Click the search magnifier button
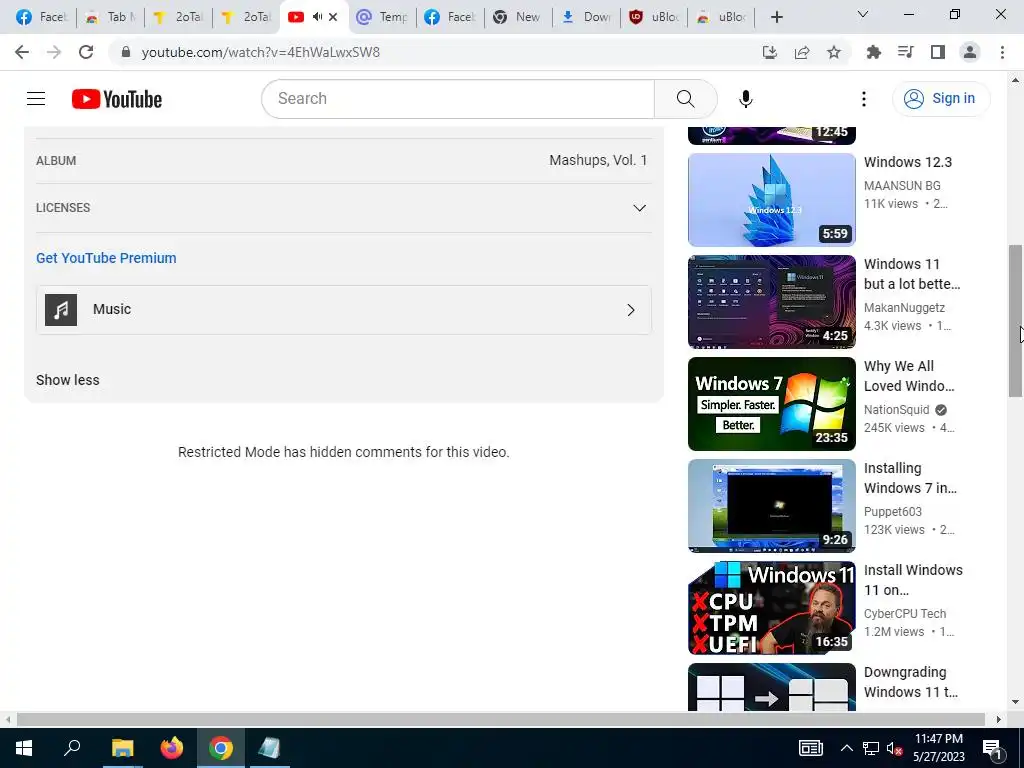Viewport: 1024px width, 768px height. [685, 99]
